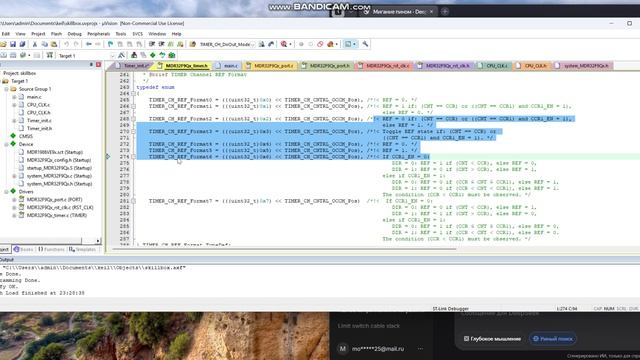
Task: Switch to the main.c editor tab
Action: [x=227, y=66]
